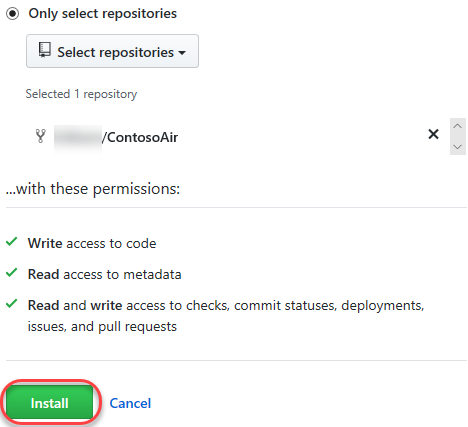The image size is (468, 427).
Task: Click the /ContosoAir repository name
Action: pyautogui.click(x=140, y=137)
